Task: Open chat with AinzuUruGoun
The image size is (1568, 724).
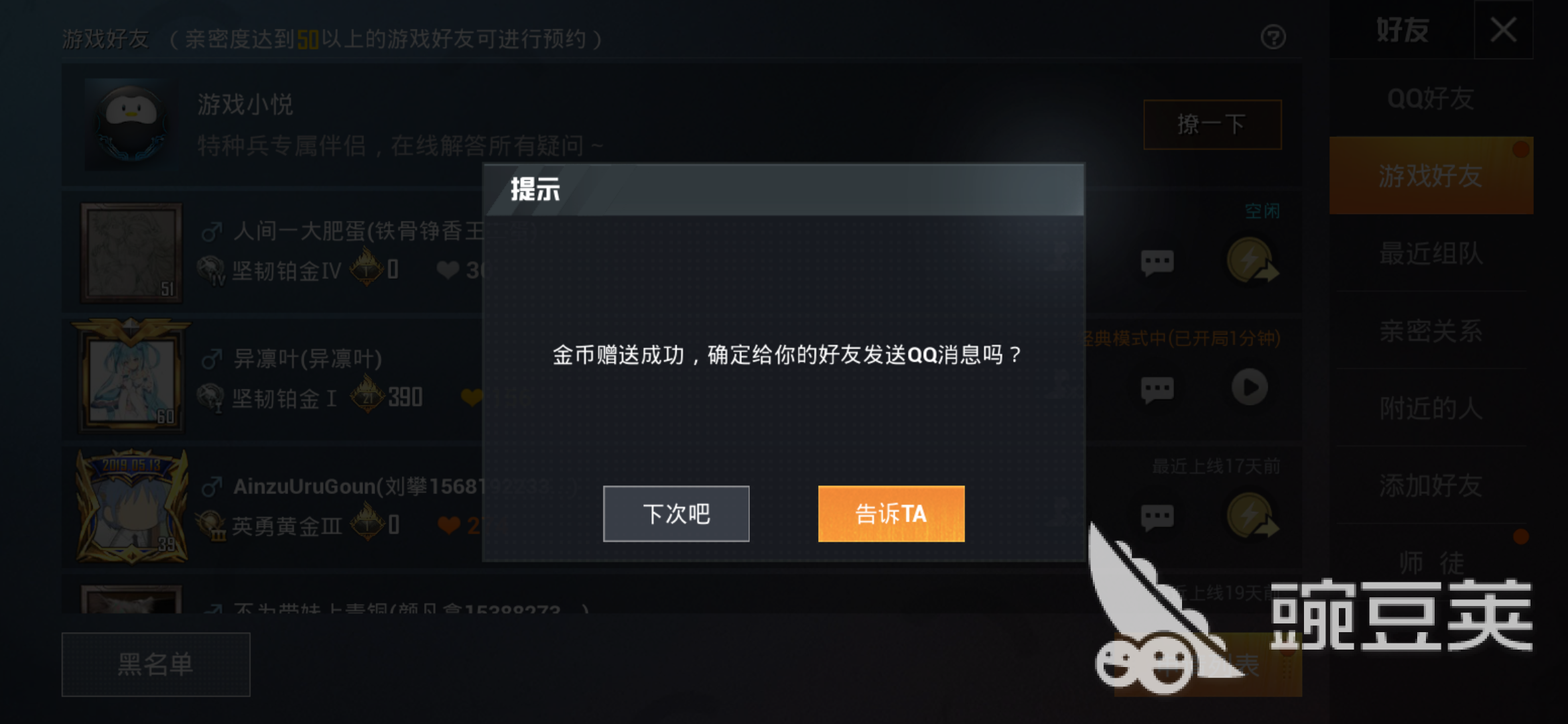Action: coord(1157,517)
